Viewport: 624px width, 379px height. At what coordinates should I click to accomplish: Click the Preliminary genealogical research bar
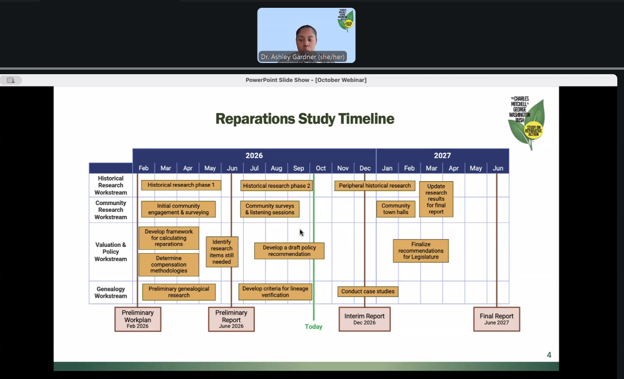pyautogui.click(x=179, y=292)
